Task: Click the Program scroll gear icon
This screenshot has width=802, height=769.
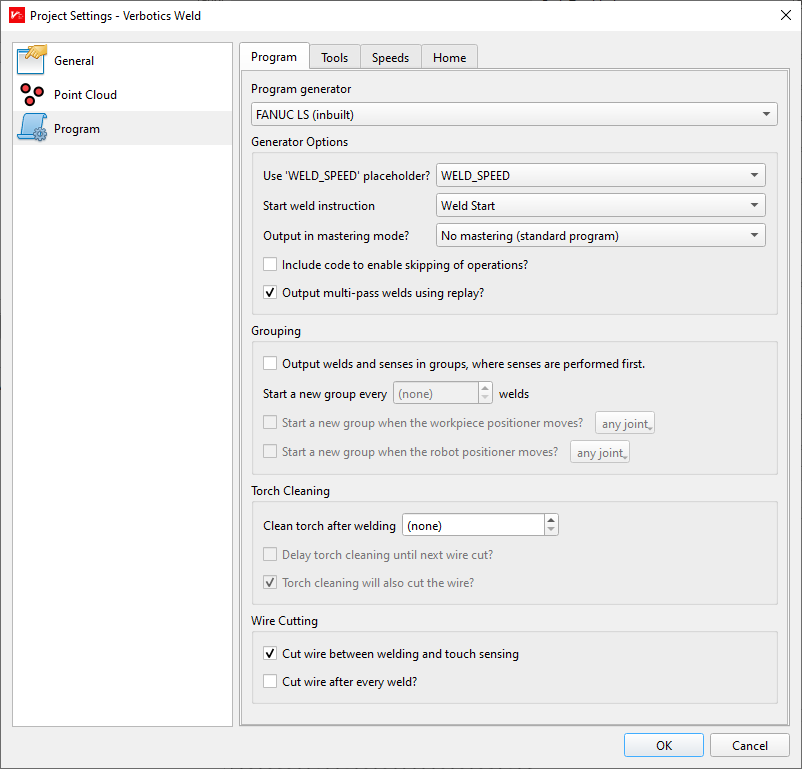Action: click(32, 128)
